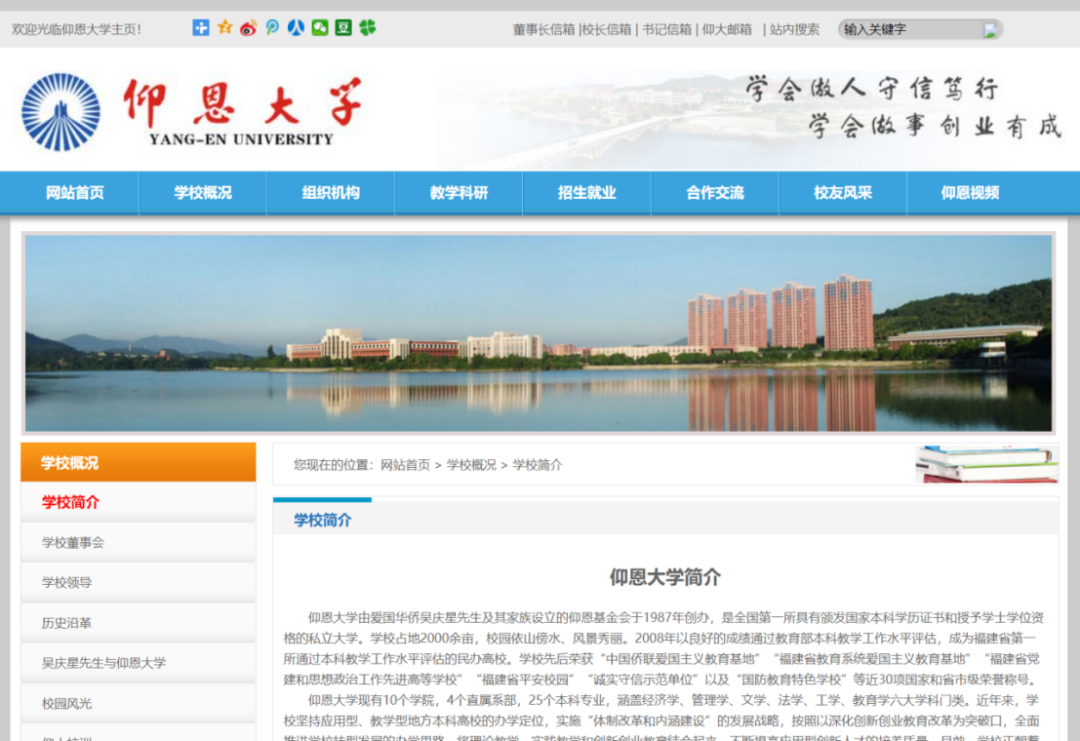Click the campus lake banner image

click(539, 333)
